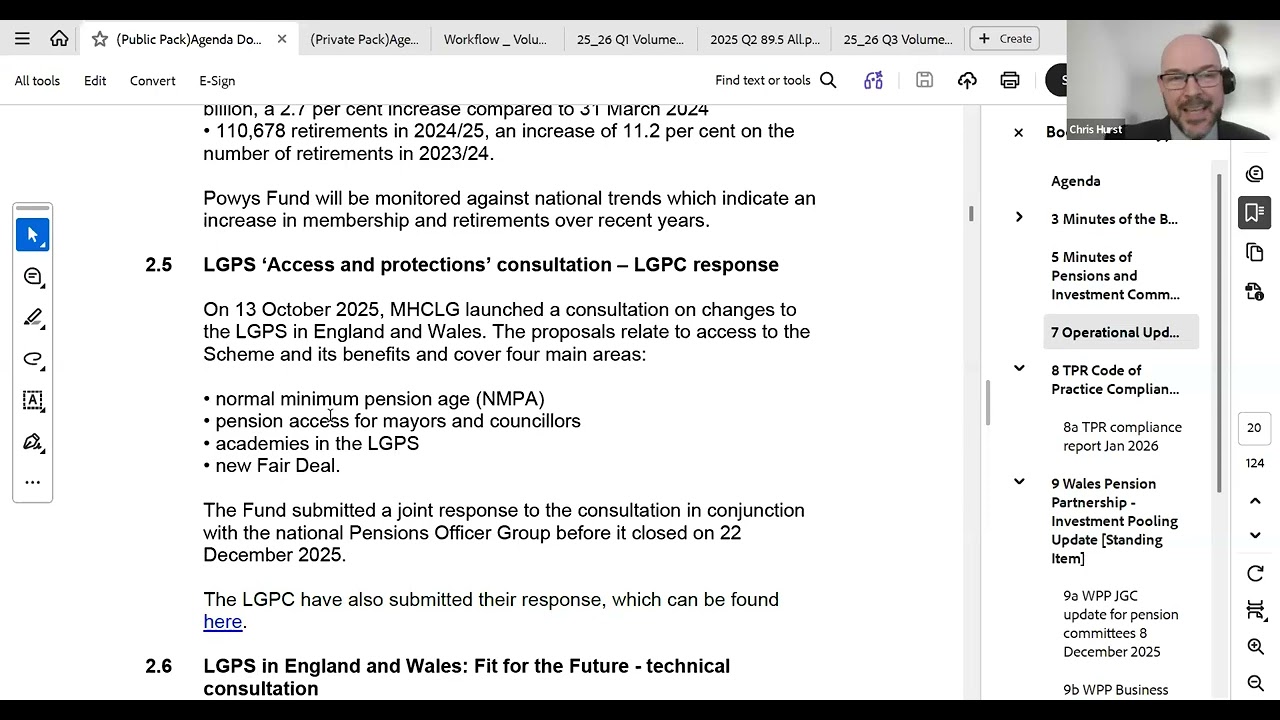Choose the Select arrow tool
This screenshot has width=1280, height=720.
pos(33,235)
